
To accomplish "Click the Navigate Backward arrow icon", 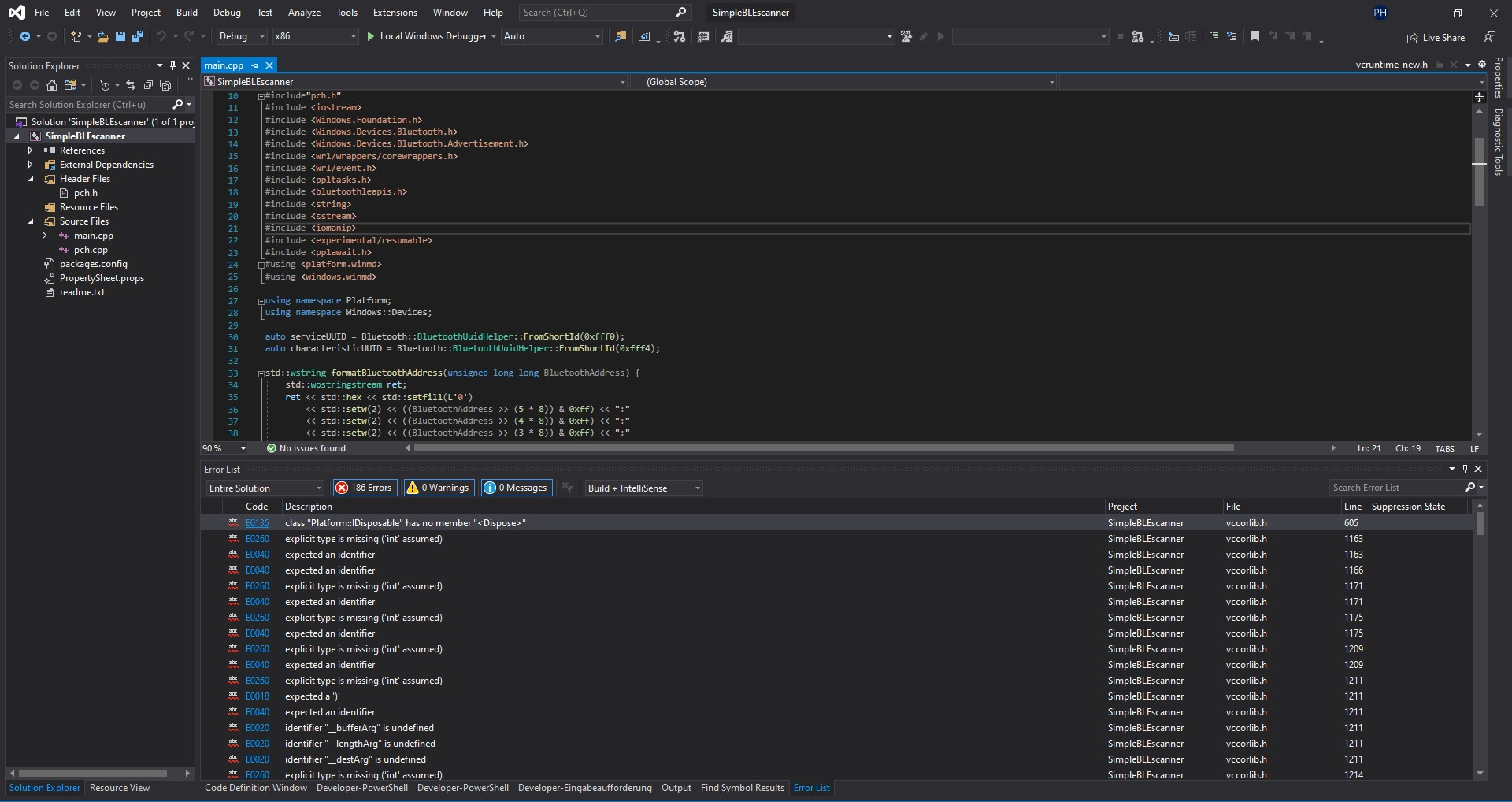I will [x=25, y=36].
